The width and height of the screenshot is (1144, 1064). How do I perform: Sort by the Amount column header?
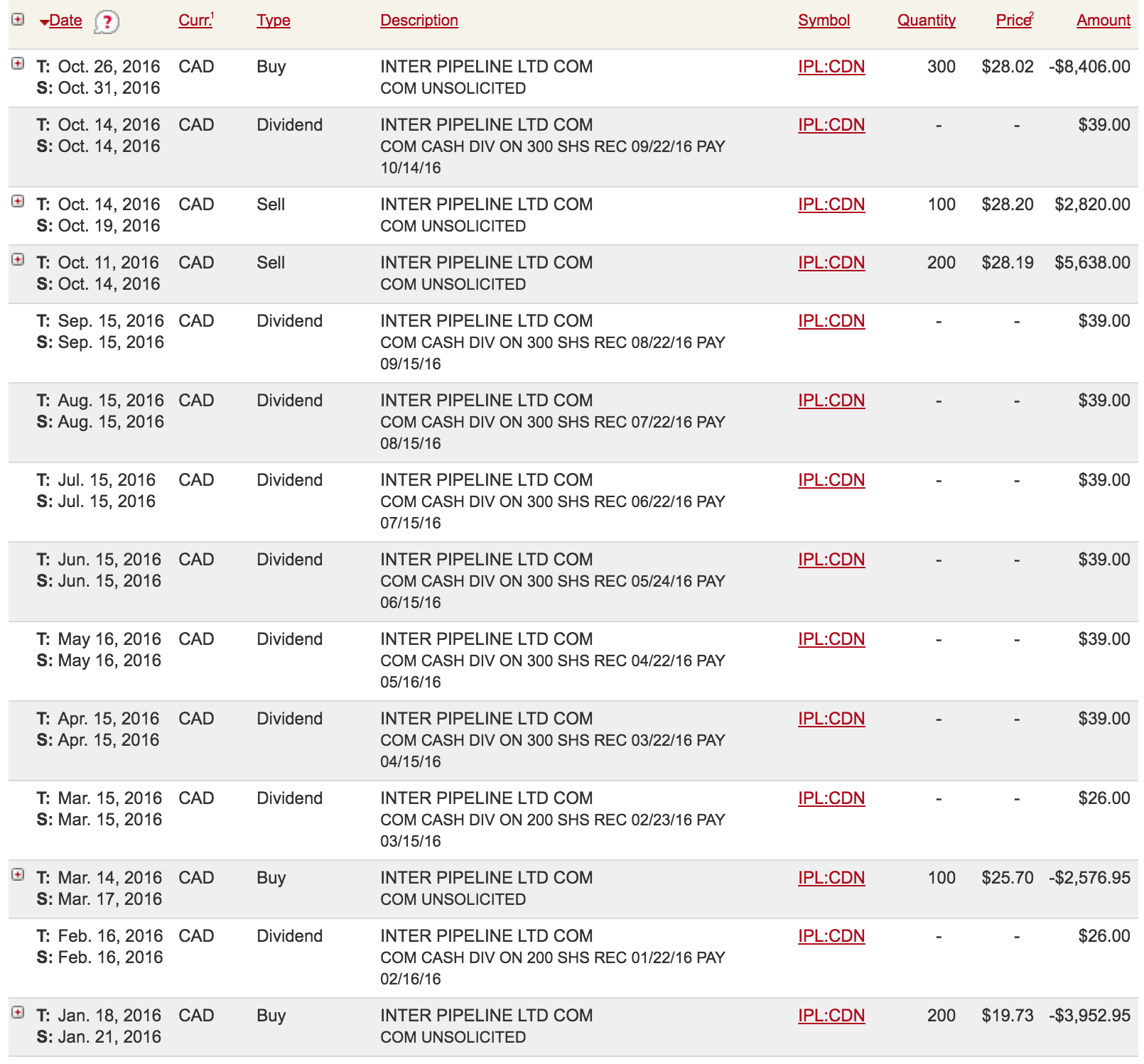(1103, 21)
